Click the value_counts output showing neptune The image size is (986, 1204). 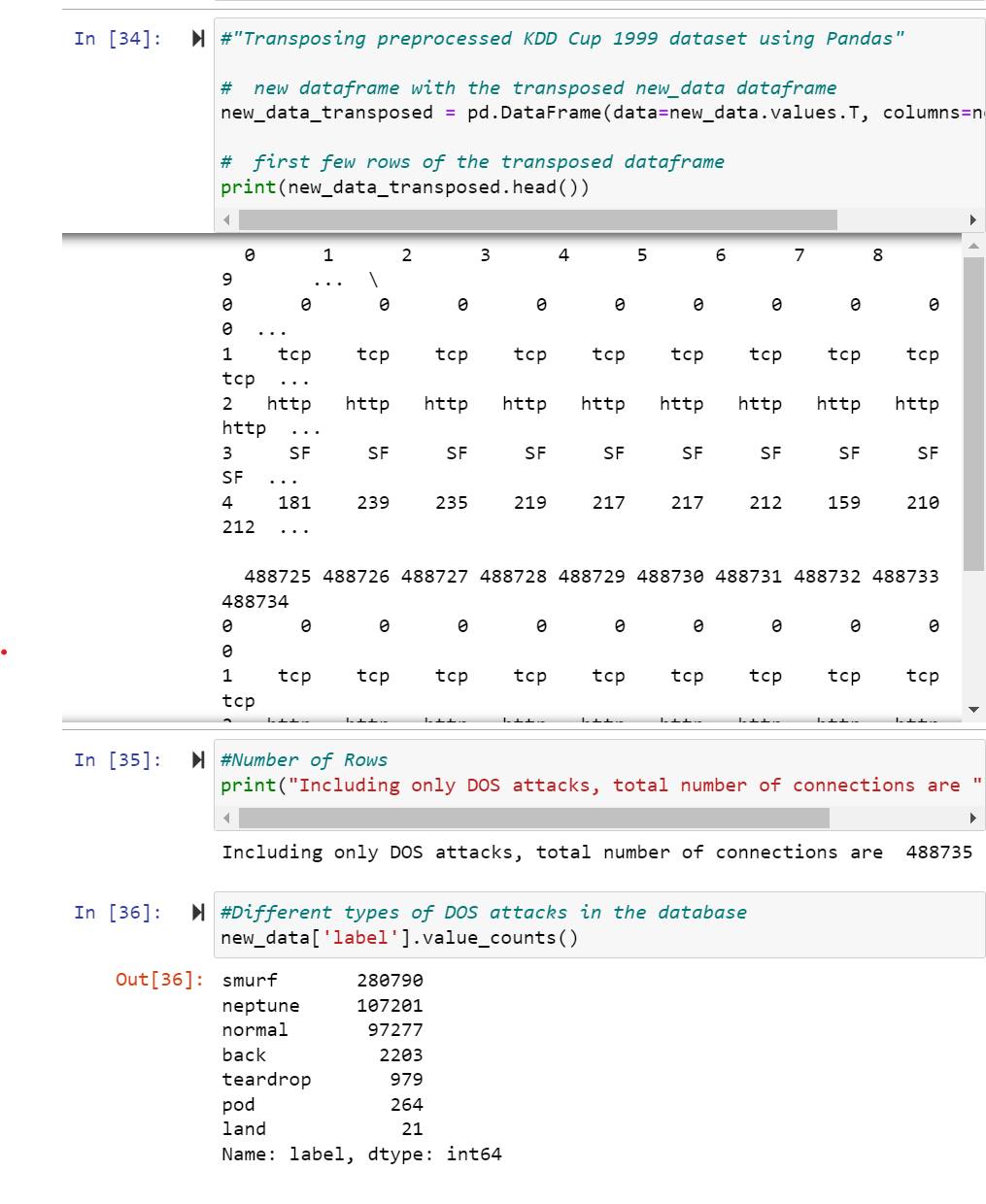(x=321, y=1006)
